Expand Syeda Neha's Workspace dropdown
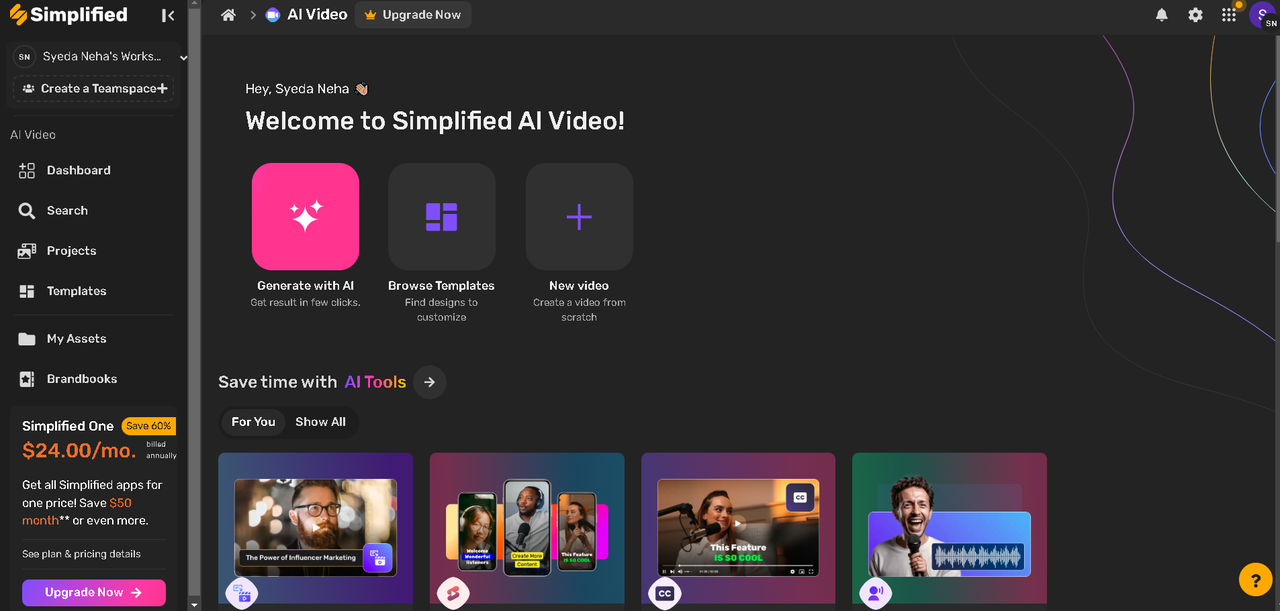Image resolution: width=1280 pixels, height=611 pixels. (x=184, y=58)
